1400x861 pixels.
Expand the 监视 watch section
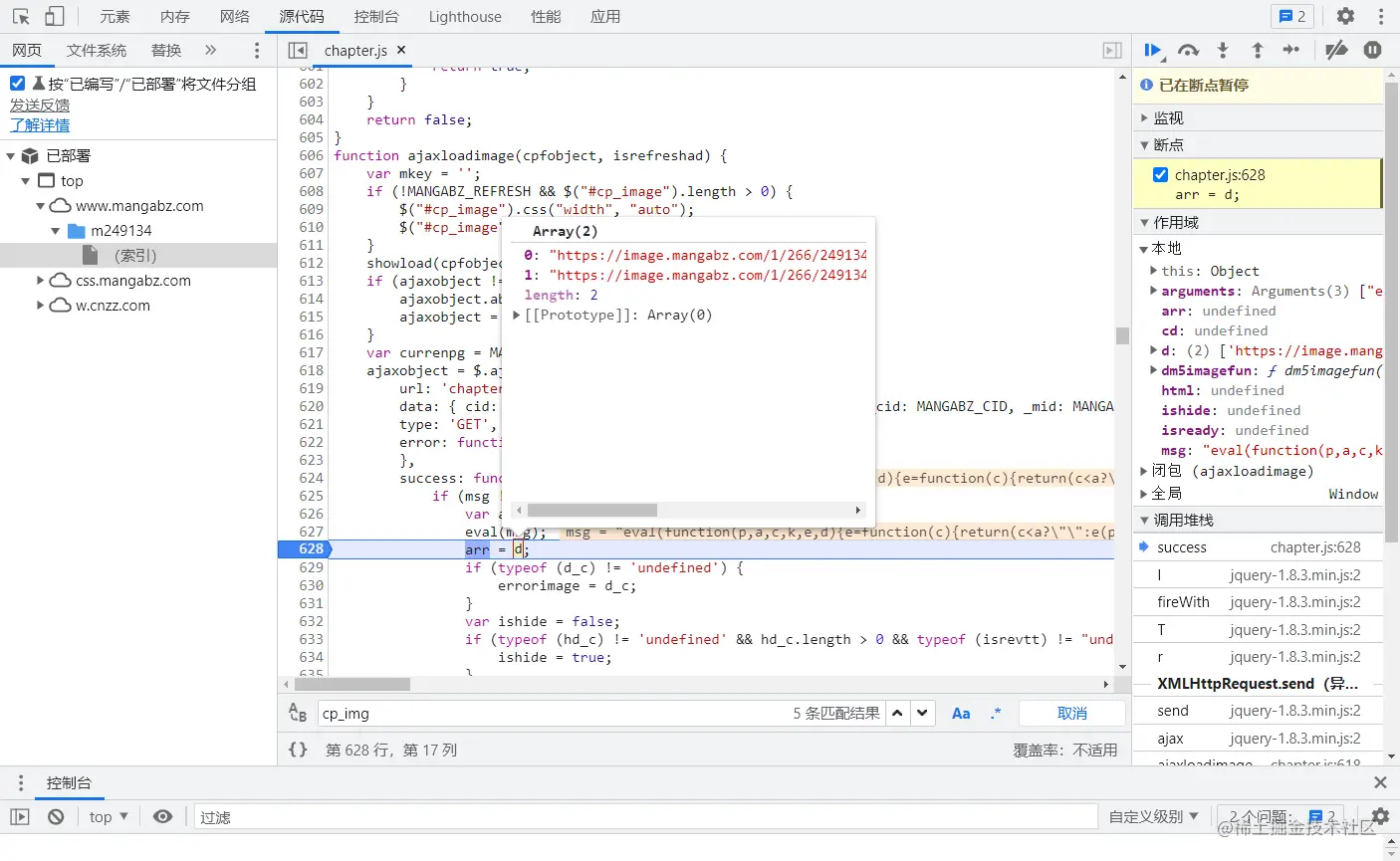click(x=1167, y=117)
